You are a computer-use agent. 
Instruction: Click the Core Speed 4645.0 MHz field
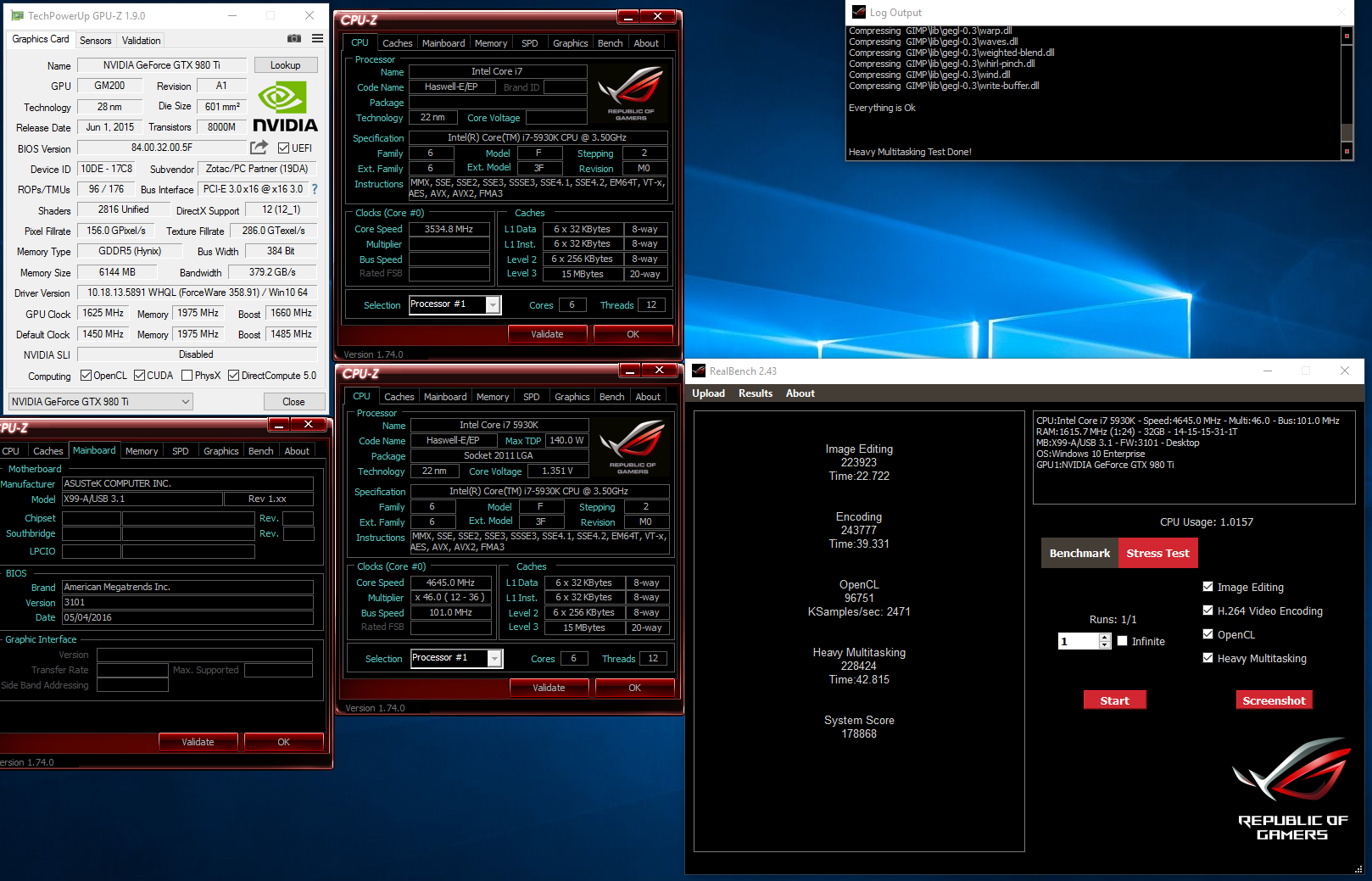450,583
